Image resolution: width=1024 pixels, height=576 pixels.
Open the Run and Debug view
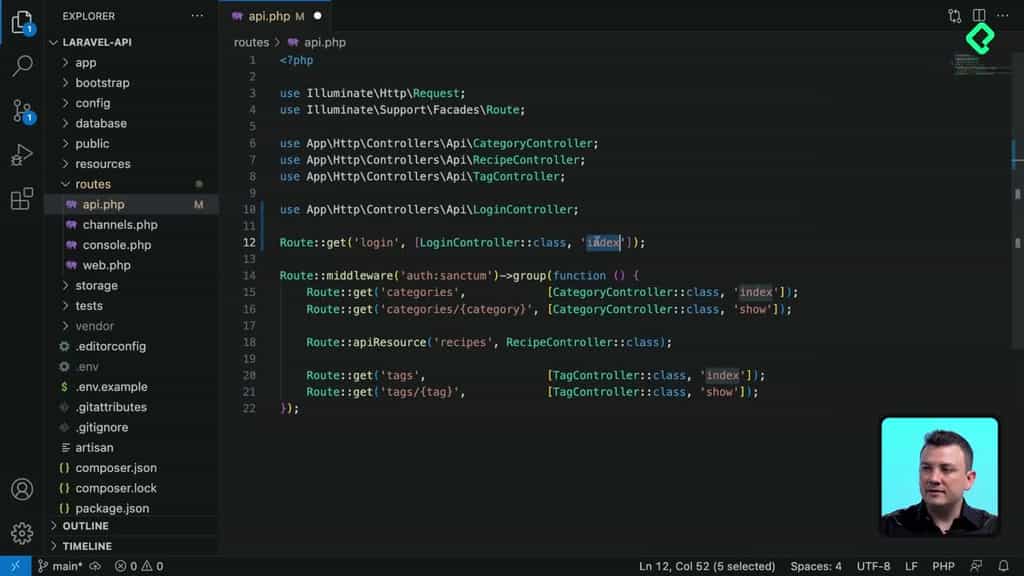(x=22, y=152)
